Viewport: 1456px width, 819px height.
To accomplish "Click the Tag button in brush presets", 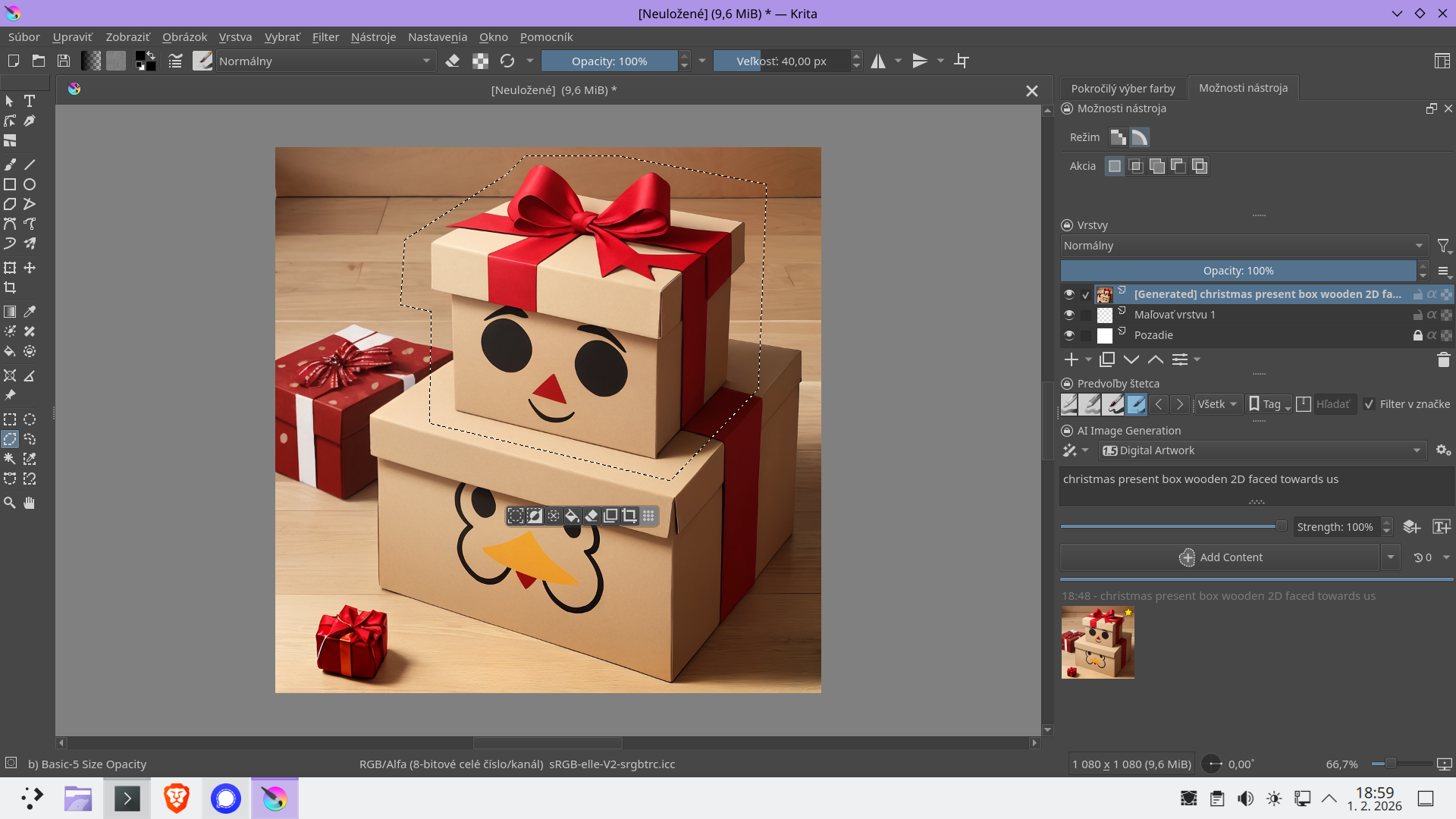I will pos(1267,404).
